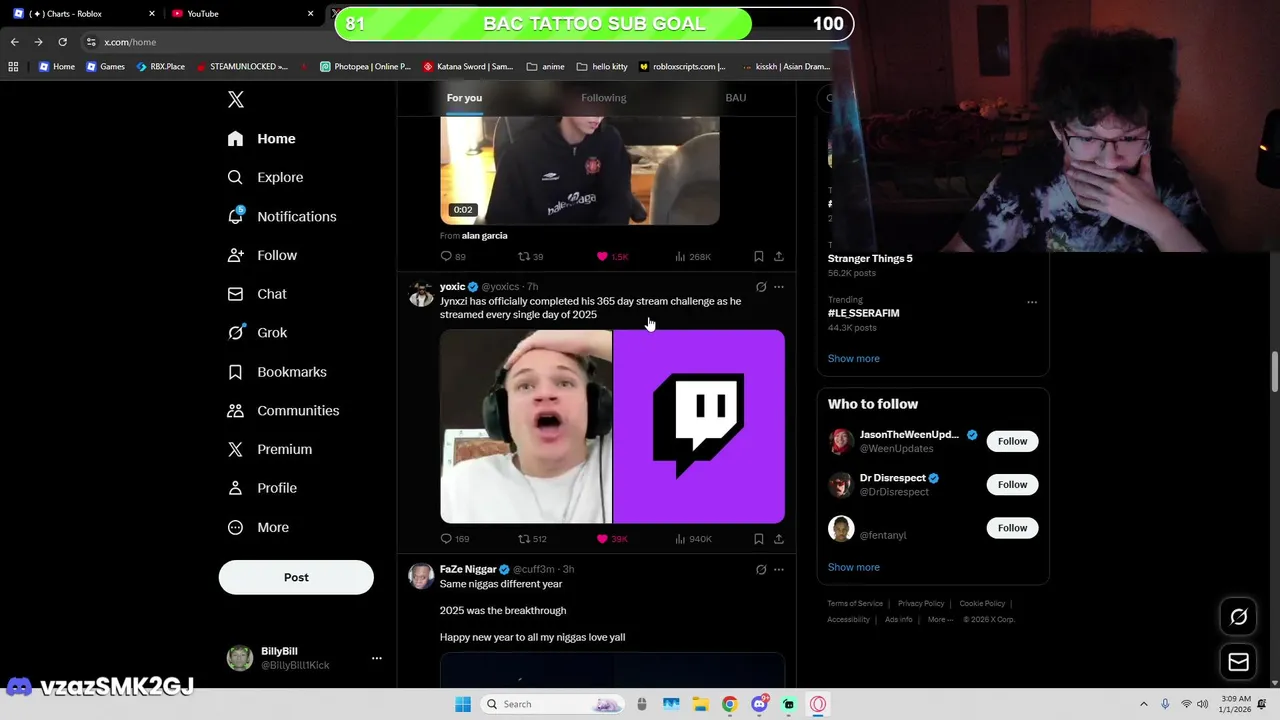The width and height of the screenshot is (1280, 720).
Task: View analytics of 940K views post
Action: click(693, 539)
